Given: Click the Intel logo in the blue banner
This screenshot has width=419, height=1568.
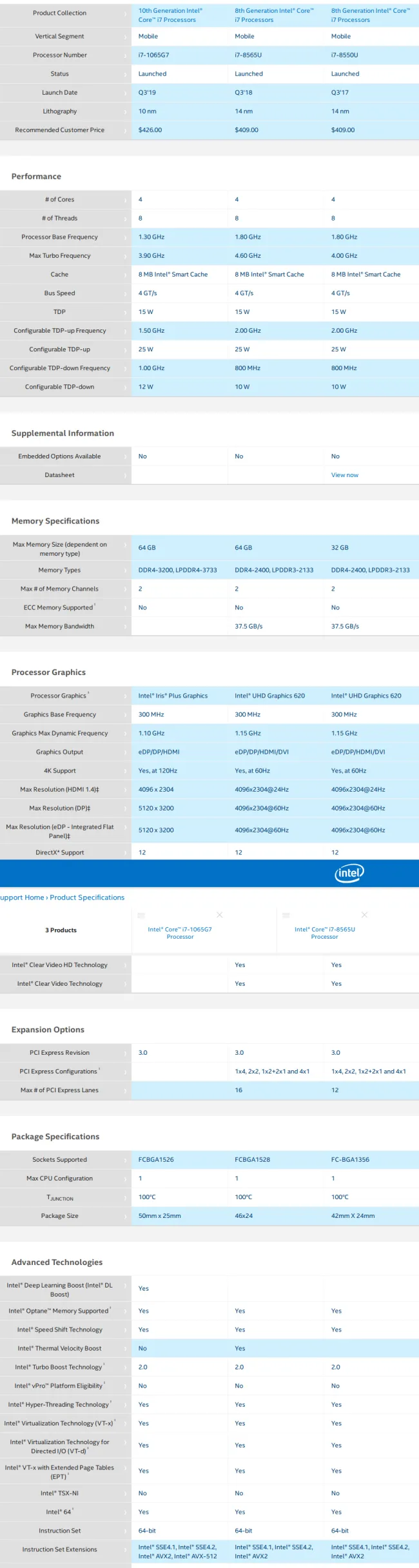Looking at the screenshot, I should pos(349,873).
